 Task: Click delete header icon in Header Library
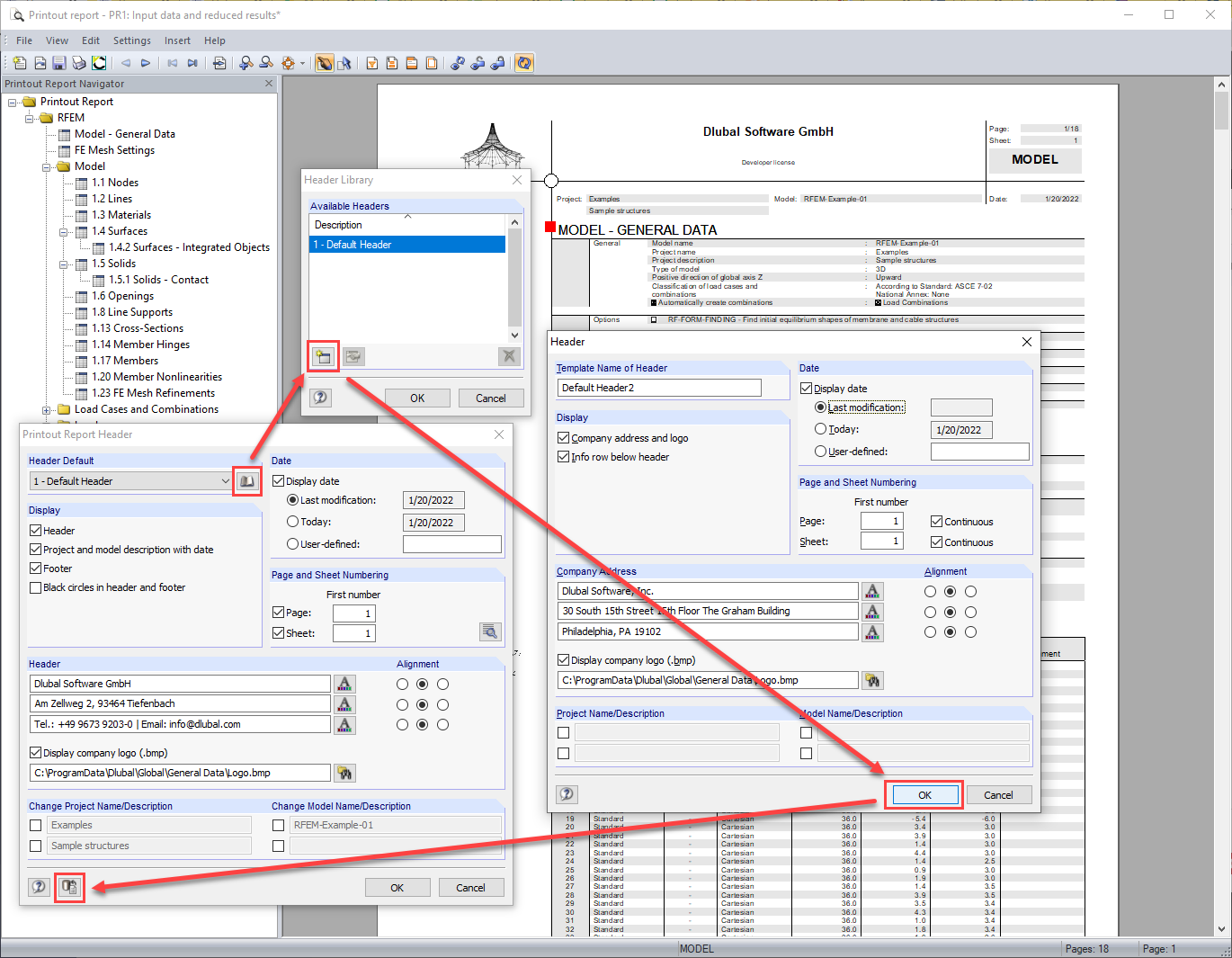(510, 357)
